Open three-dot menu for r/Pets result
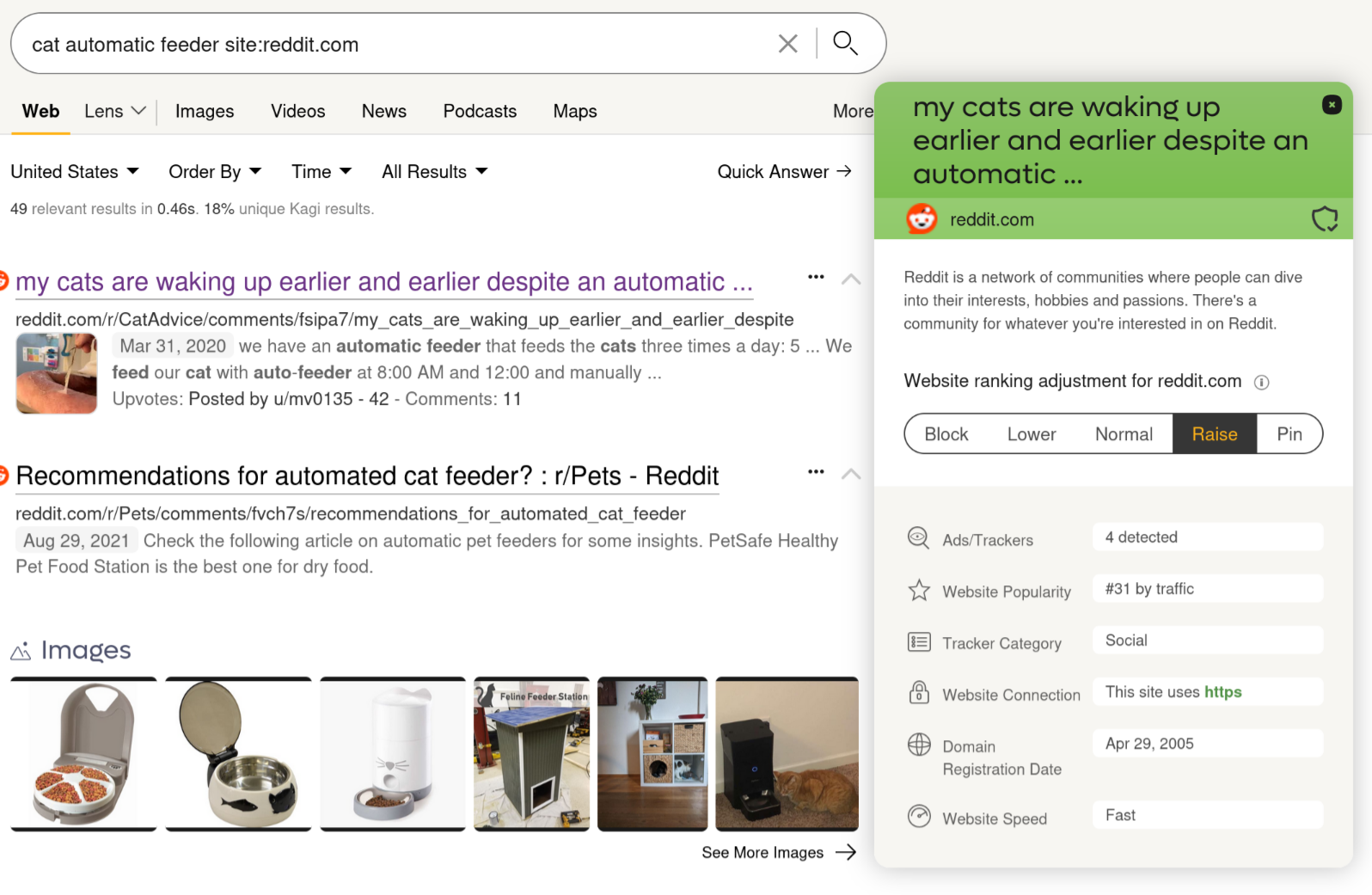Image resolution: width=1372 pixels, height=895 pixels. 816,472
